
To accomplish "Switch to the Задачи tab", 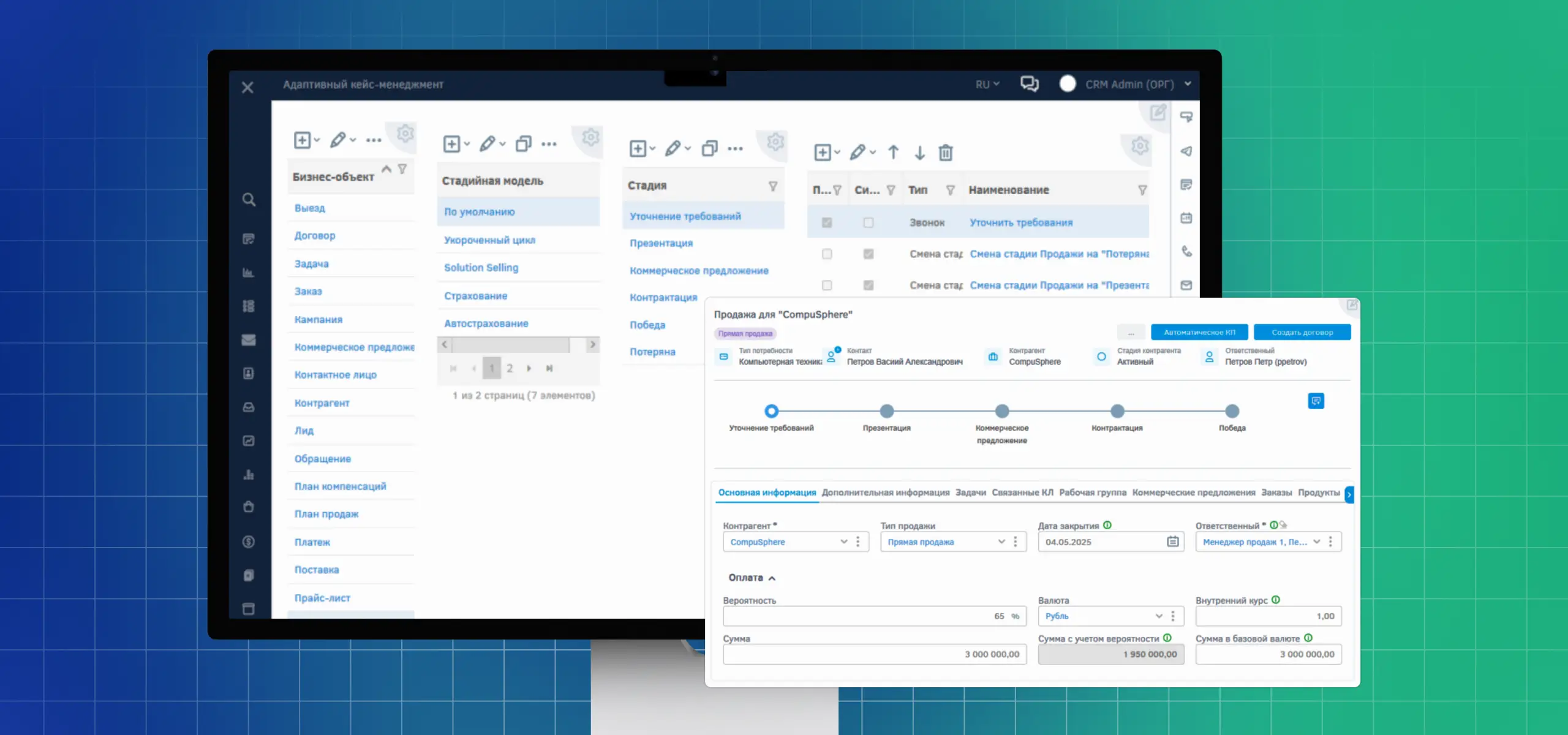I will pyautogui.click(x=971, y=492).
